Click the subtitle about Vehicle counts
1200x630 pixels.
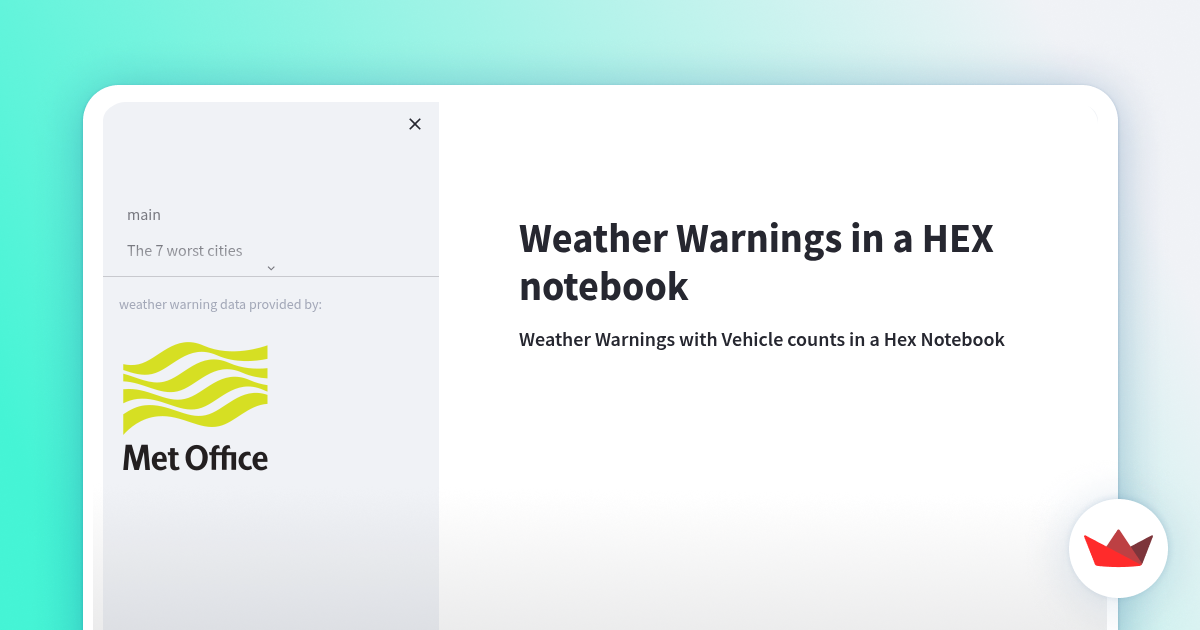(761, 339)
